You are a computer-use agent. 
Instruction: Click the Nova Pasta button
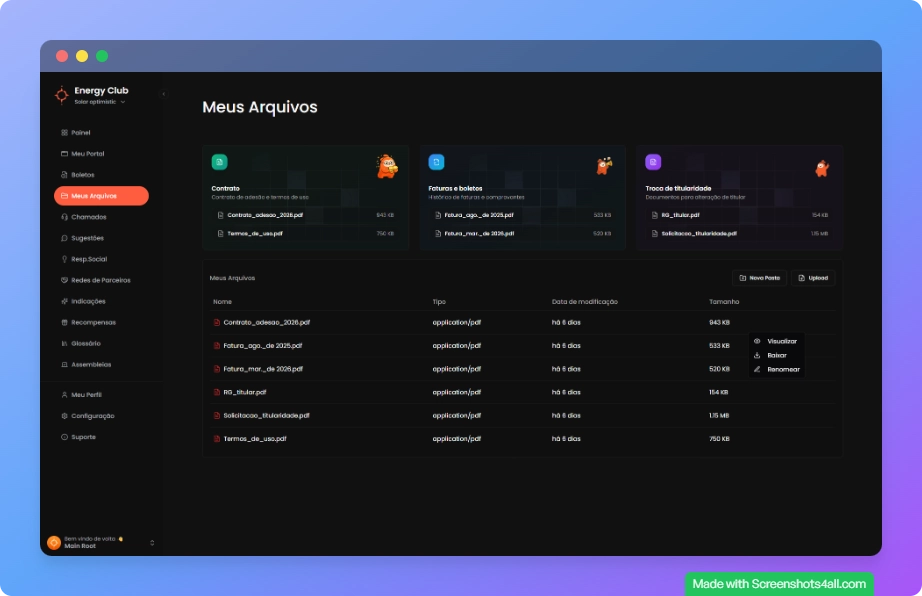pyautogui.click(x=759, y=278)
